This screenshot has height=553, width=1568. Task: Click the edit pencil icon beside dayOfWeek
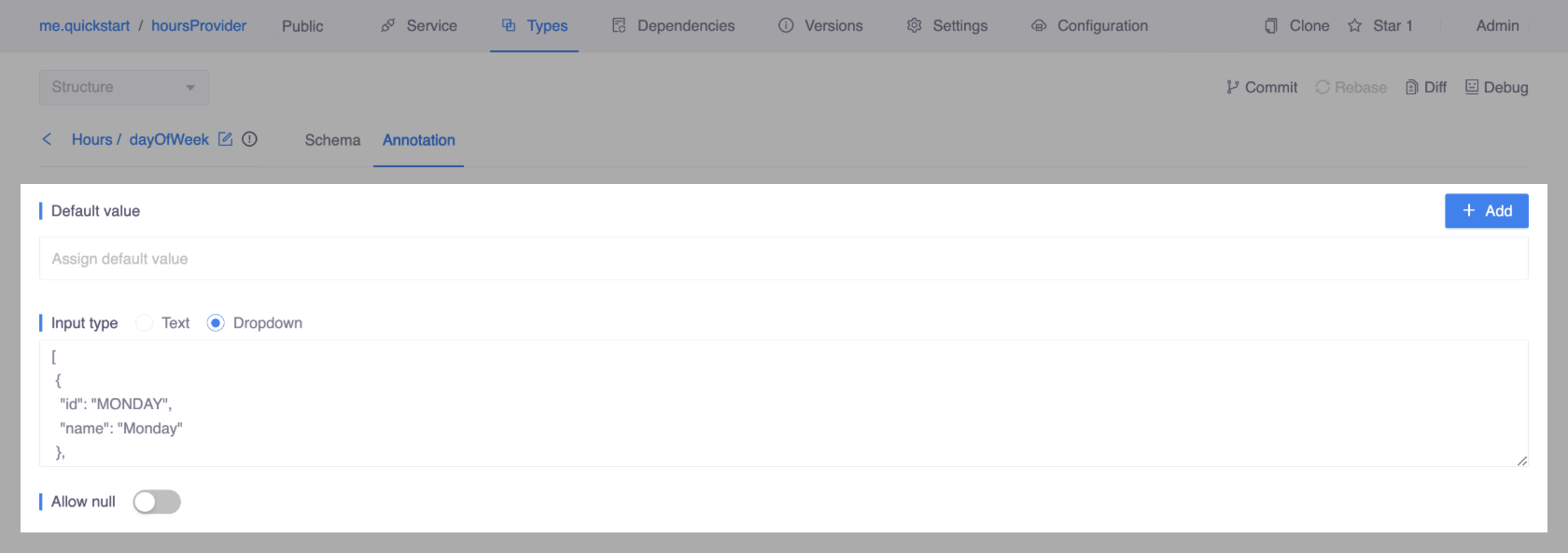225,139
